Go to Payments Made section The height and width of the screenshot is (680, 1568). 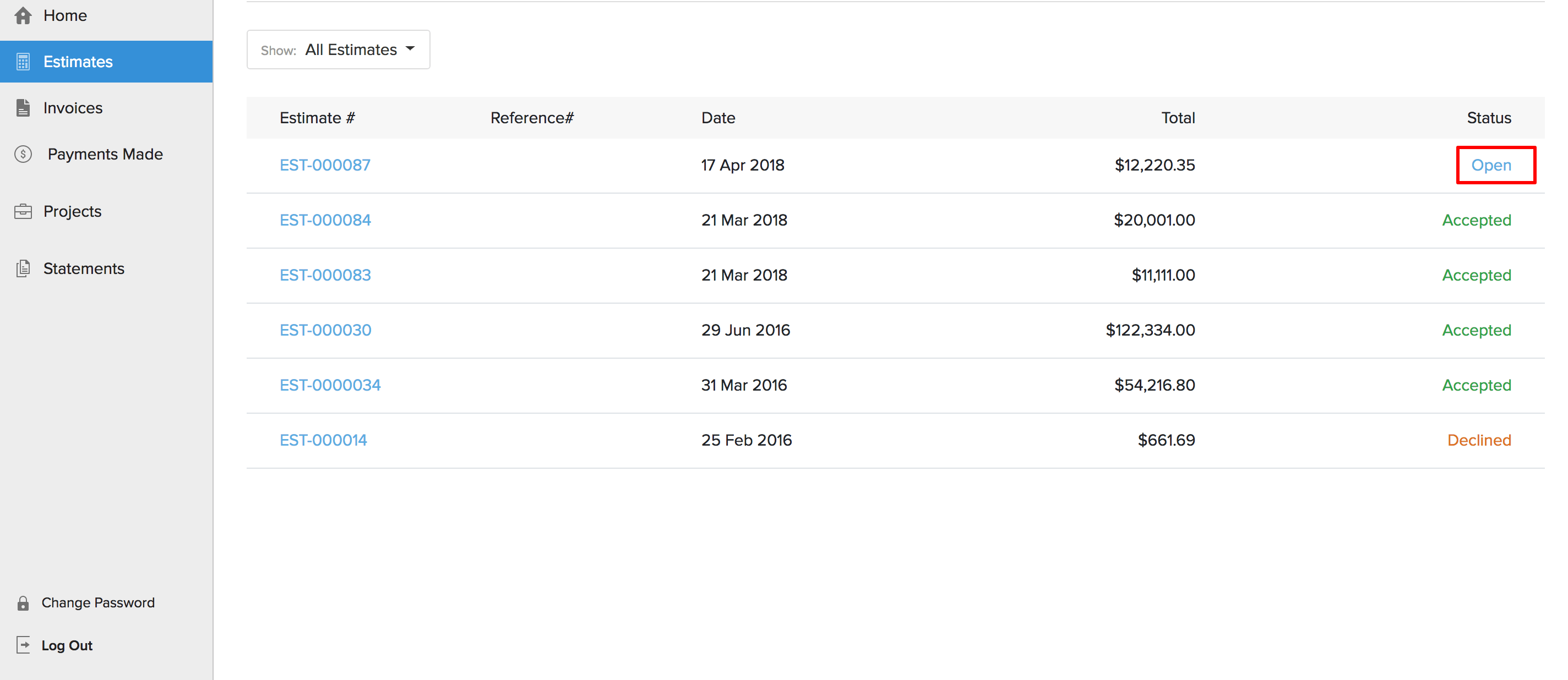coord(105,154)
